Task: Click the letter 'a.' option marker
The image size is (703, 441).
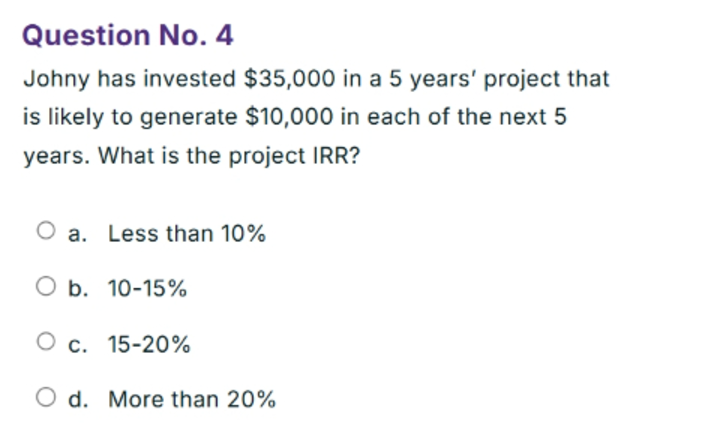Action: coord(77,234)
